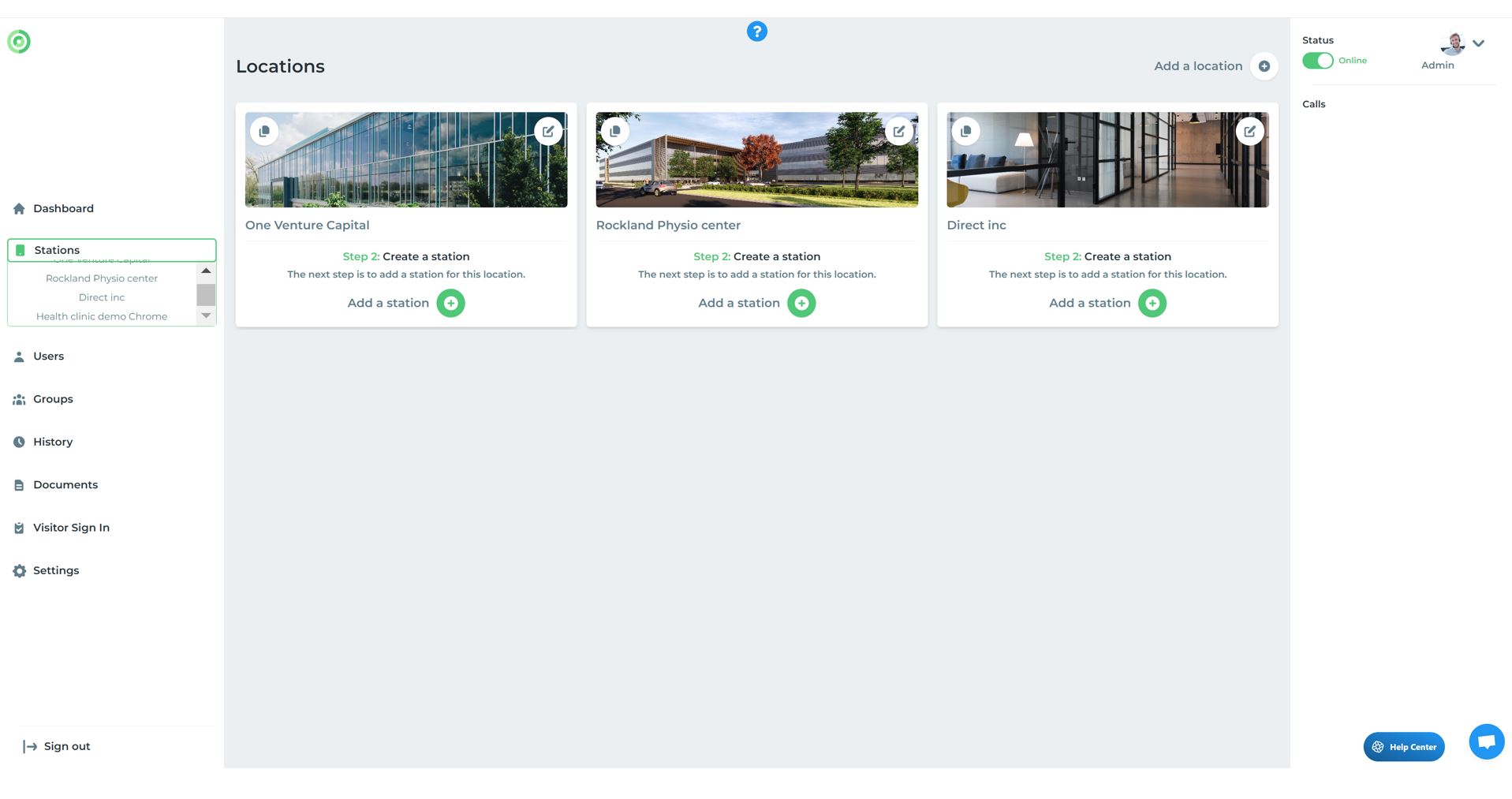Click the plus icon beside Add a location

(x=1264, y=66)
